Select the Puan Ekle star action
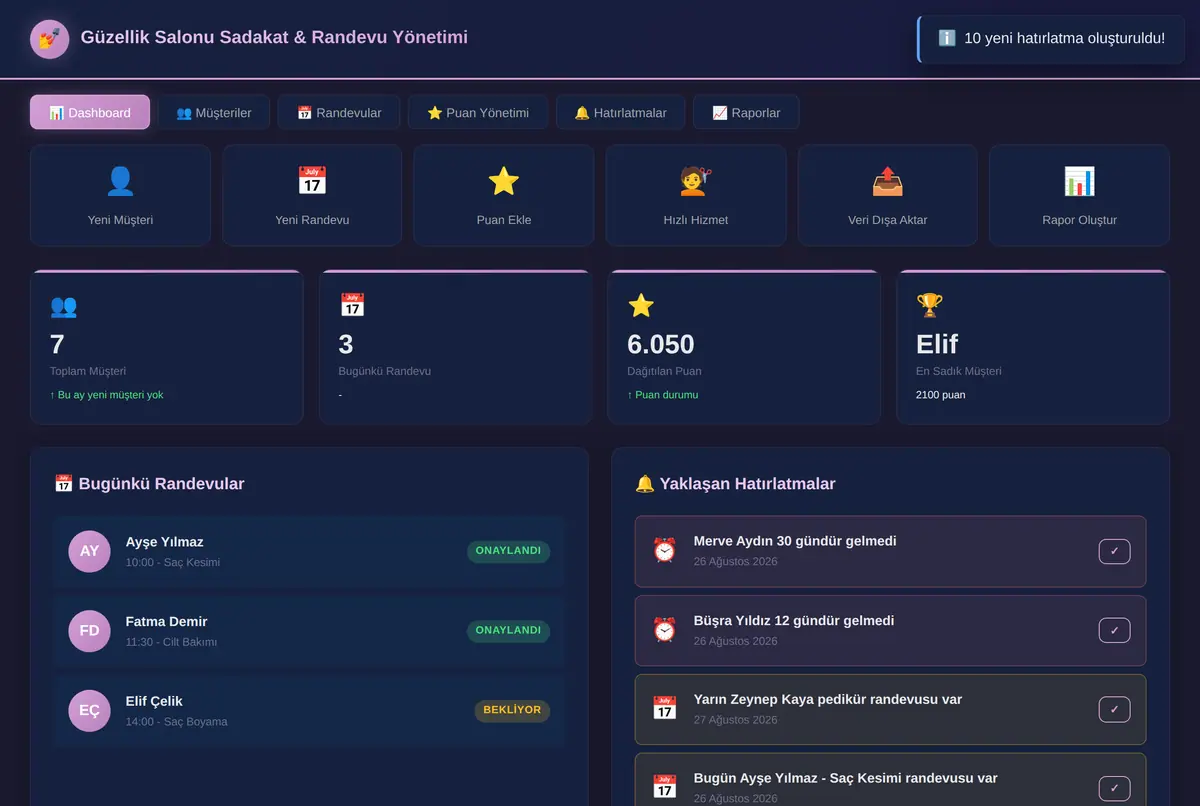Viewport: 1200px width, 806px height. click(504, 195)
